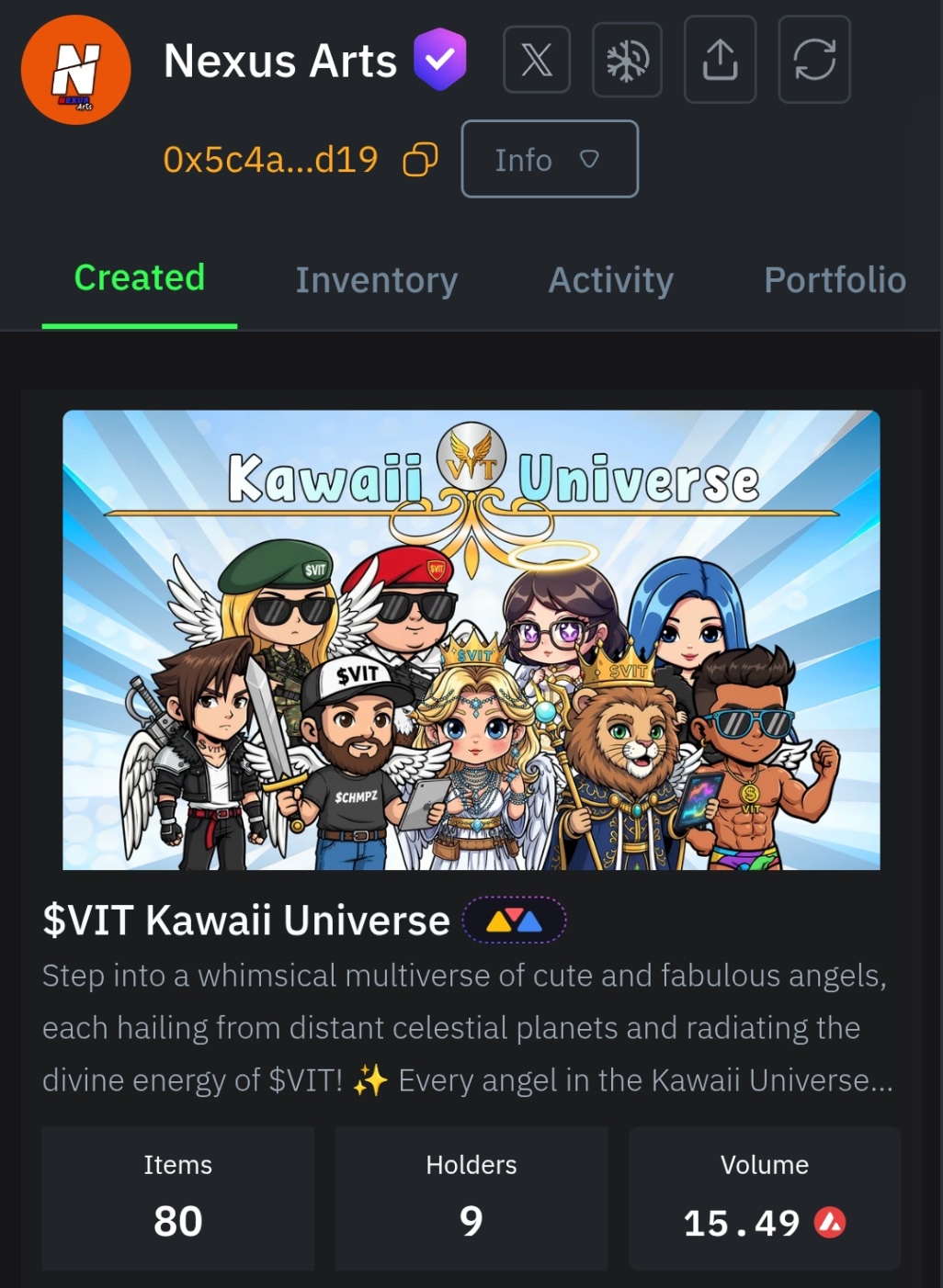
Task: Click the wallet address 0x5c4a...d19 text
Action: coord(270,160)
